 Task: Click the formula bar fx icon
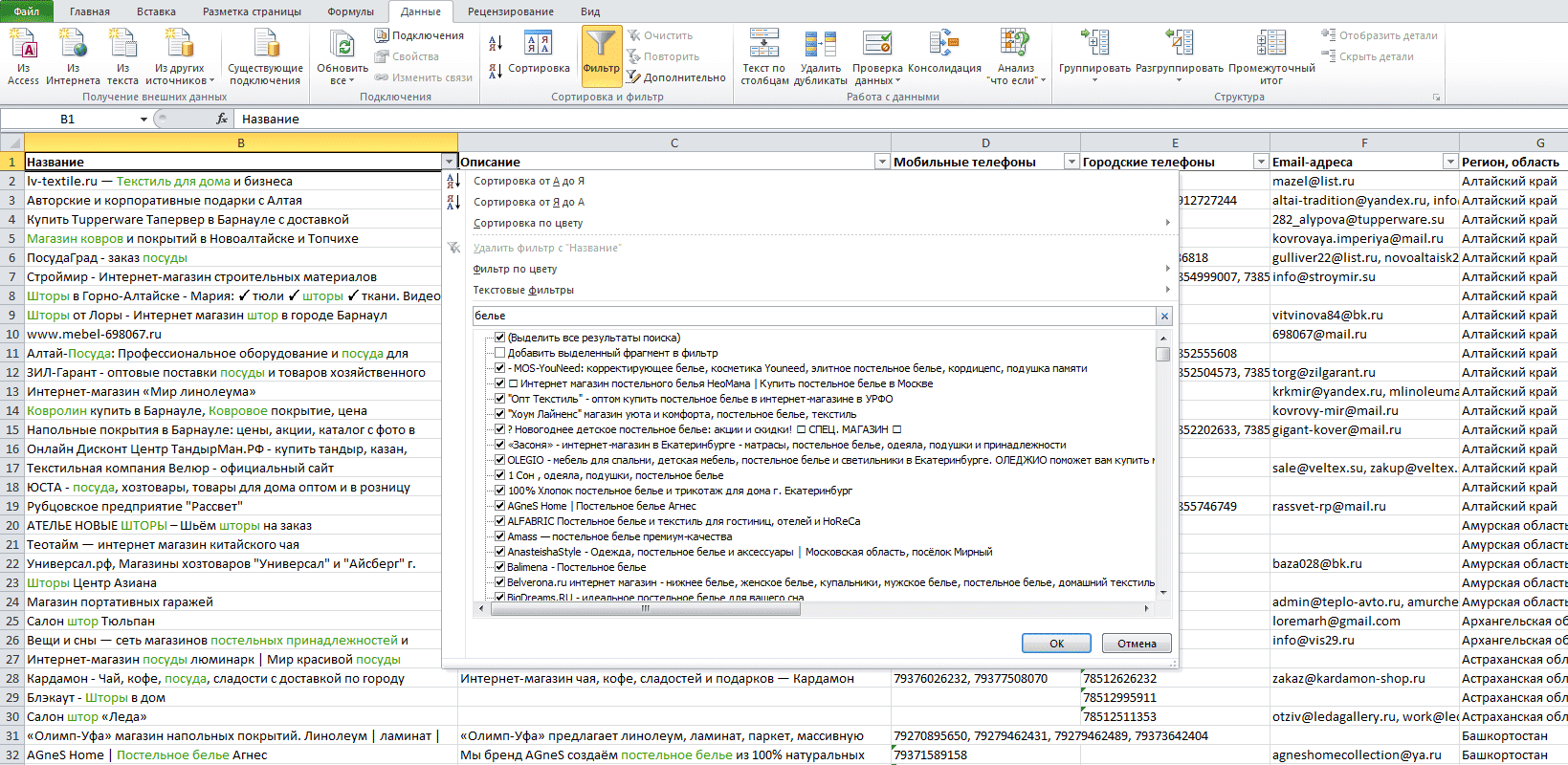pyautogui.click(x=222, y=119)
